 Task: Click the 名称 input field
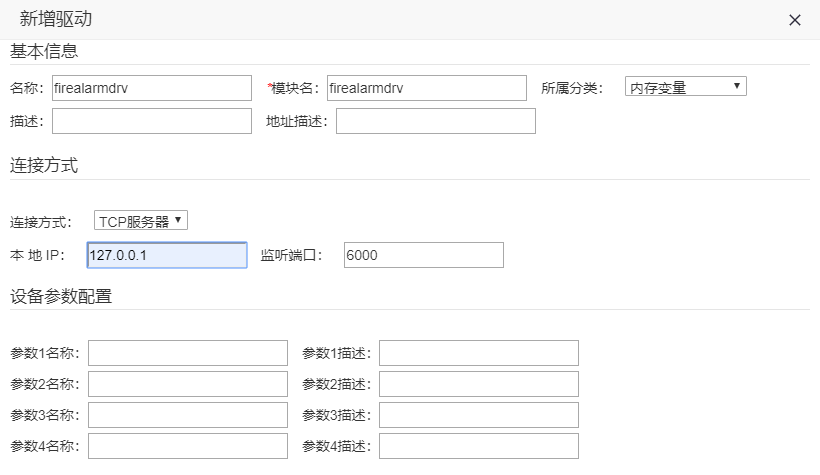click(x=152, y=88)
